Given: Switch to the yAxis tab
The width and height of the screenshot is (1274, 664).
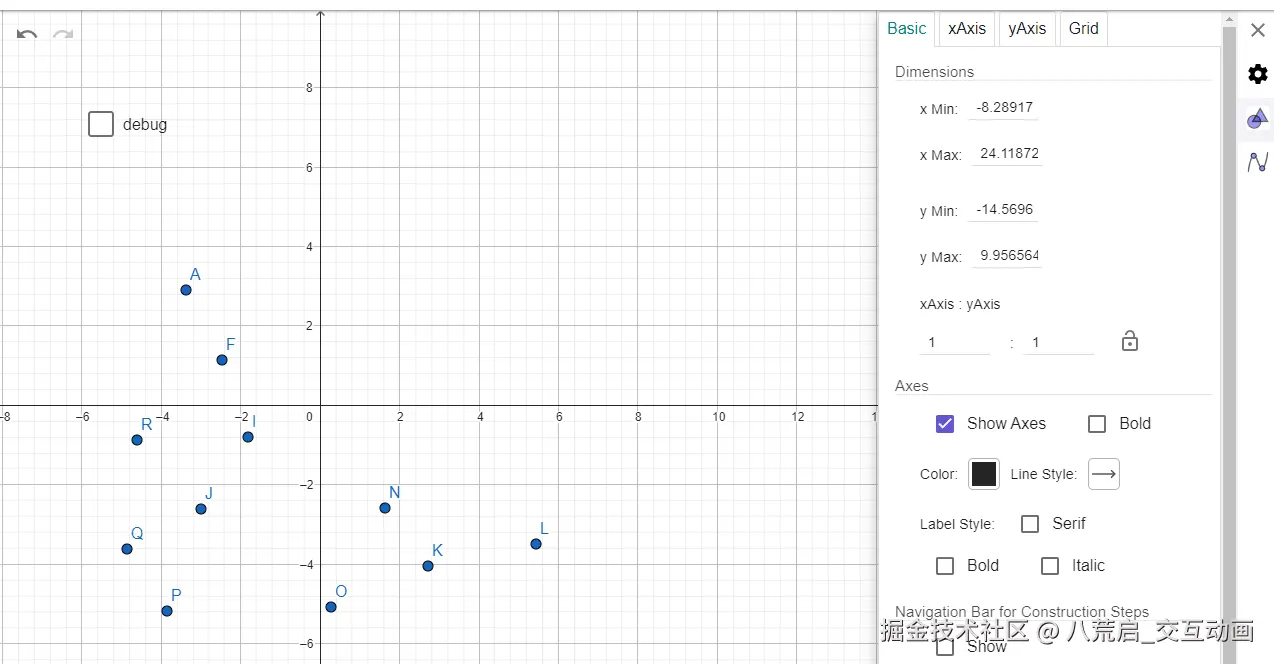Looking at the screenshot, I should (x=1027, y=28).
